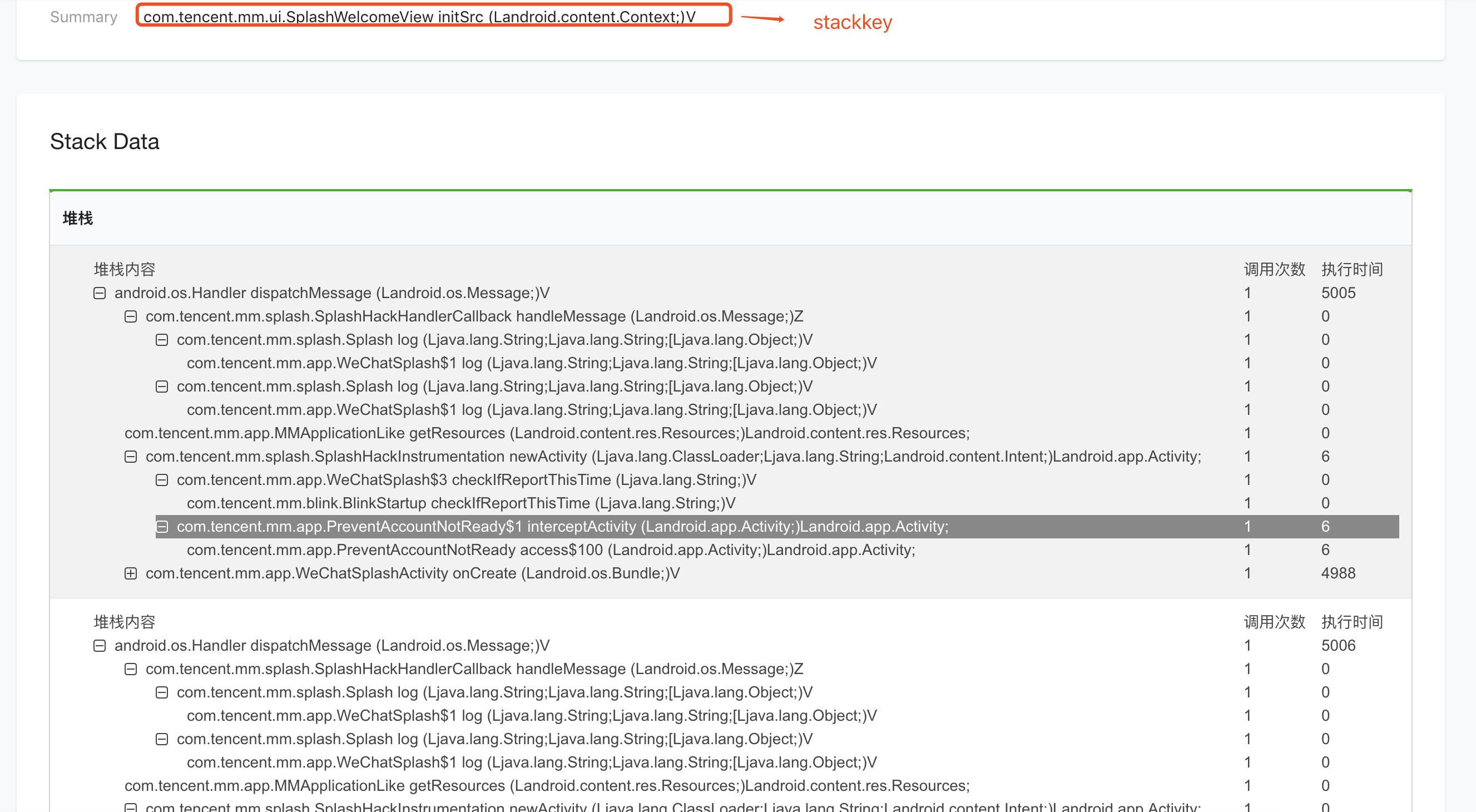Click the 调用次数 column header
This screenshot has height=812, width=1476.
(1275, 268)
